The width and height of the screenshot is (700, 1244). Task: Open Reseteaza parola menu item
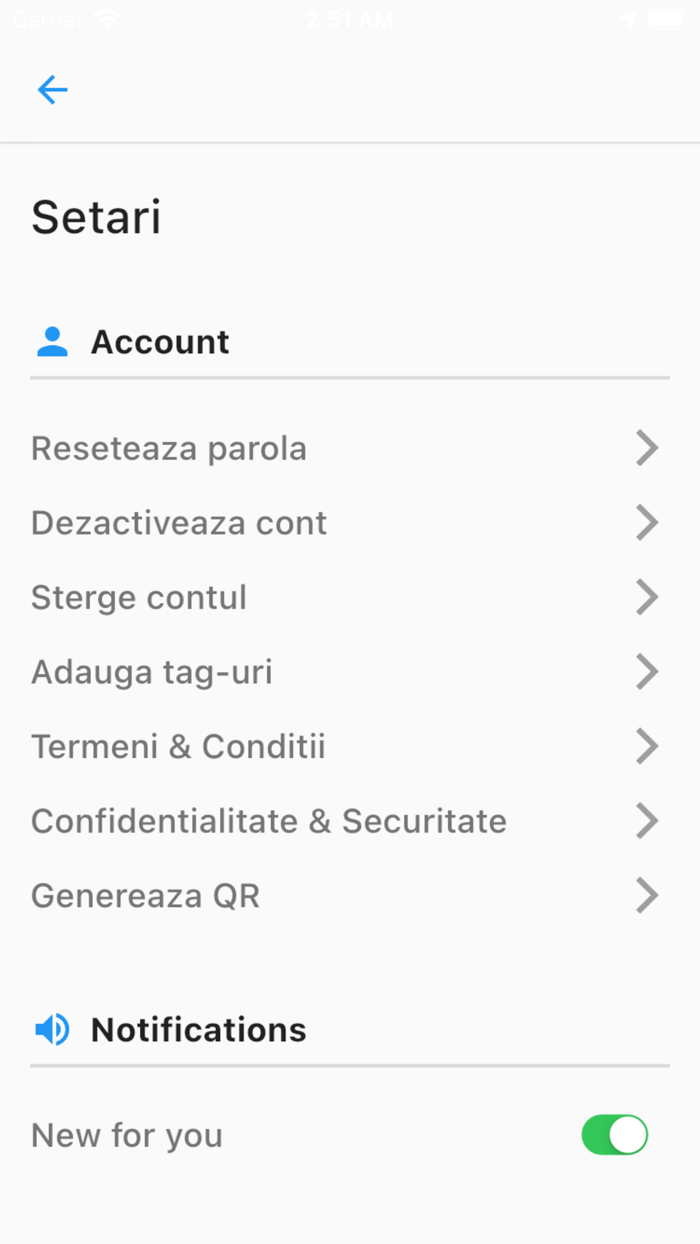[169, 449]
